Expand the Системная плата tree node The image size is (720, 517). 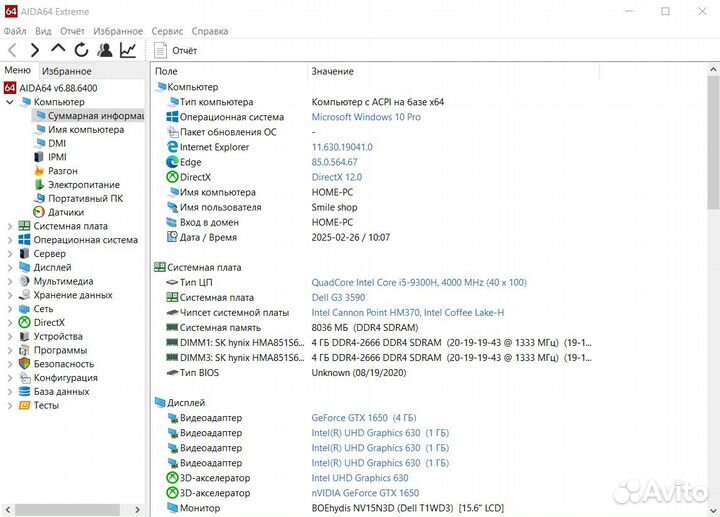10,226
